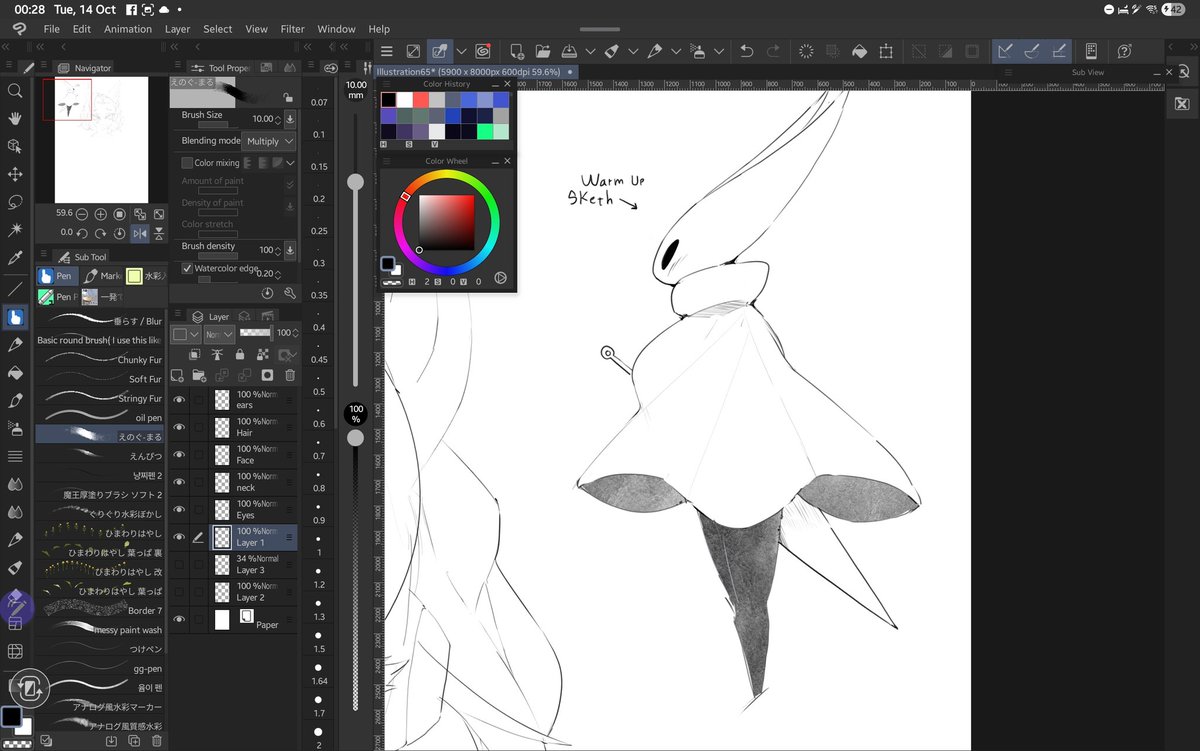Enable the Color mixing checkbox
Screen dimensions: 1200x751
coord(187,163)
